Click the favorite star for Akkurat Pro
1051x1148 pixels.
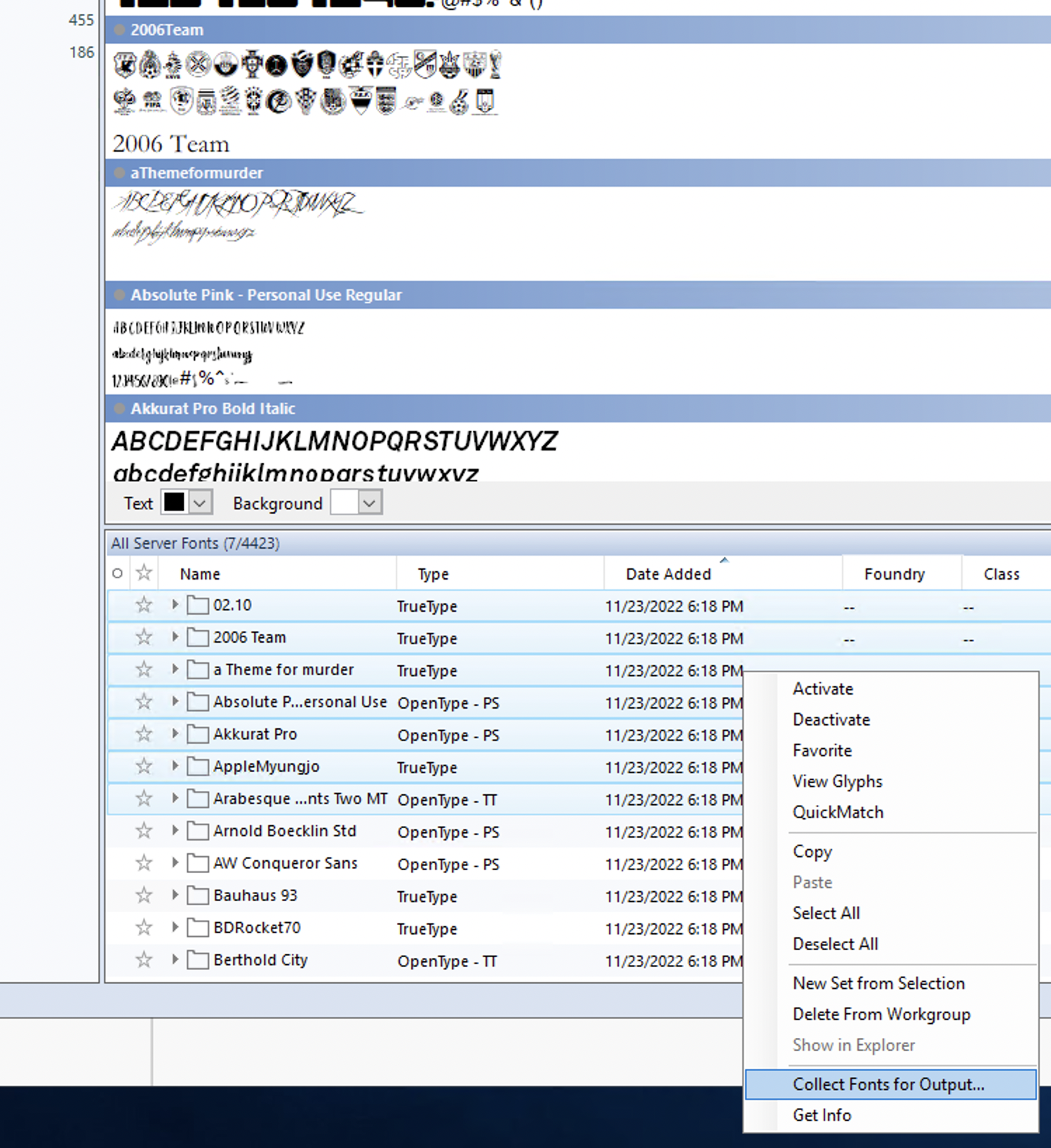[144, 734]
